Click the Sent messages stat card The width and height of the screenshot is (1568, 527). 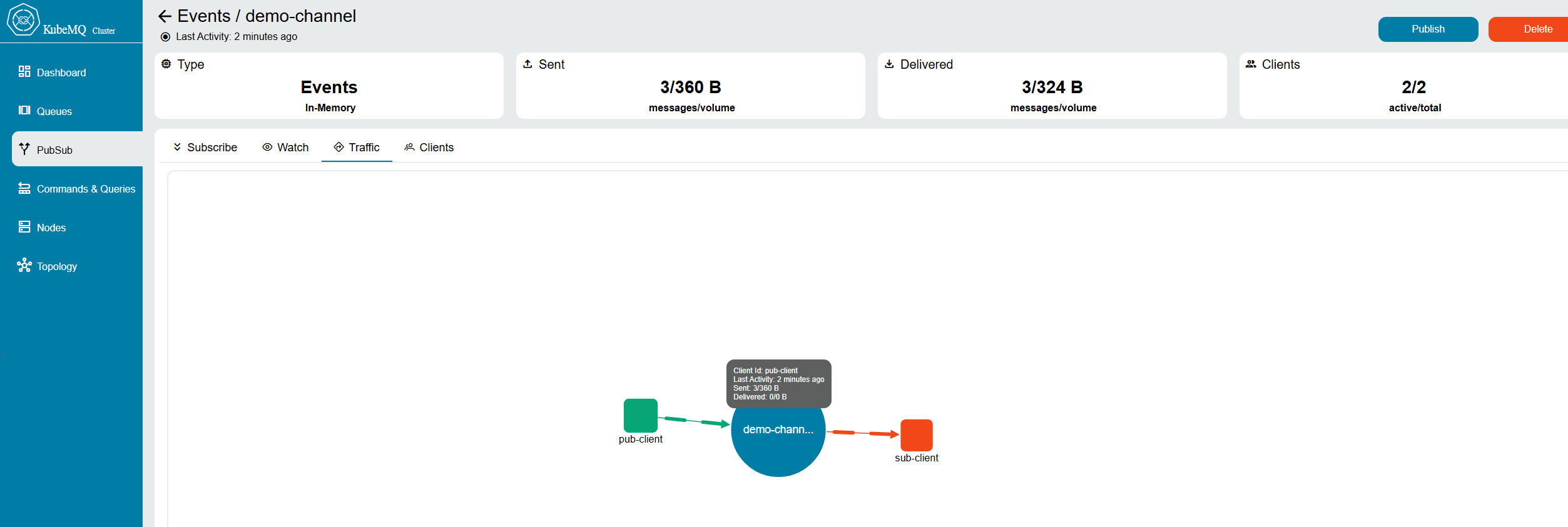coord(690,86)
